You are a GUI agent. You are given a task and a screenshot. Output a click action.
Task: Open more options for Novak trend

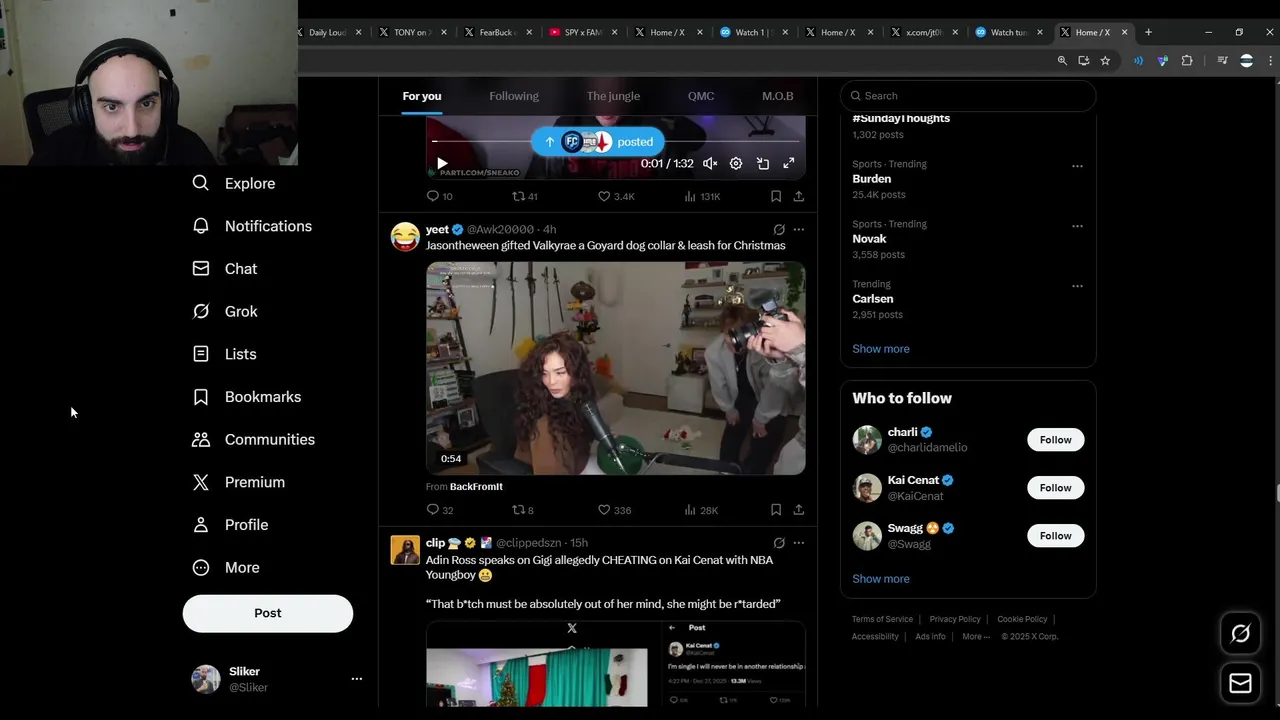(1077, 226)
